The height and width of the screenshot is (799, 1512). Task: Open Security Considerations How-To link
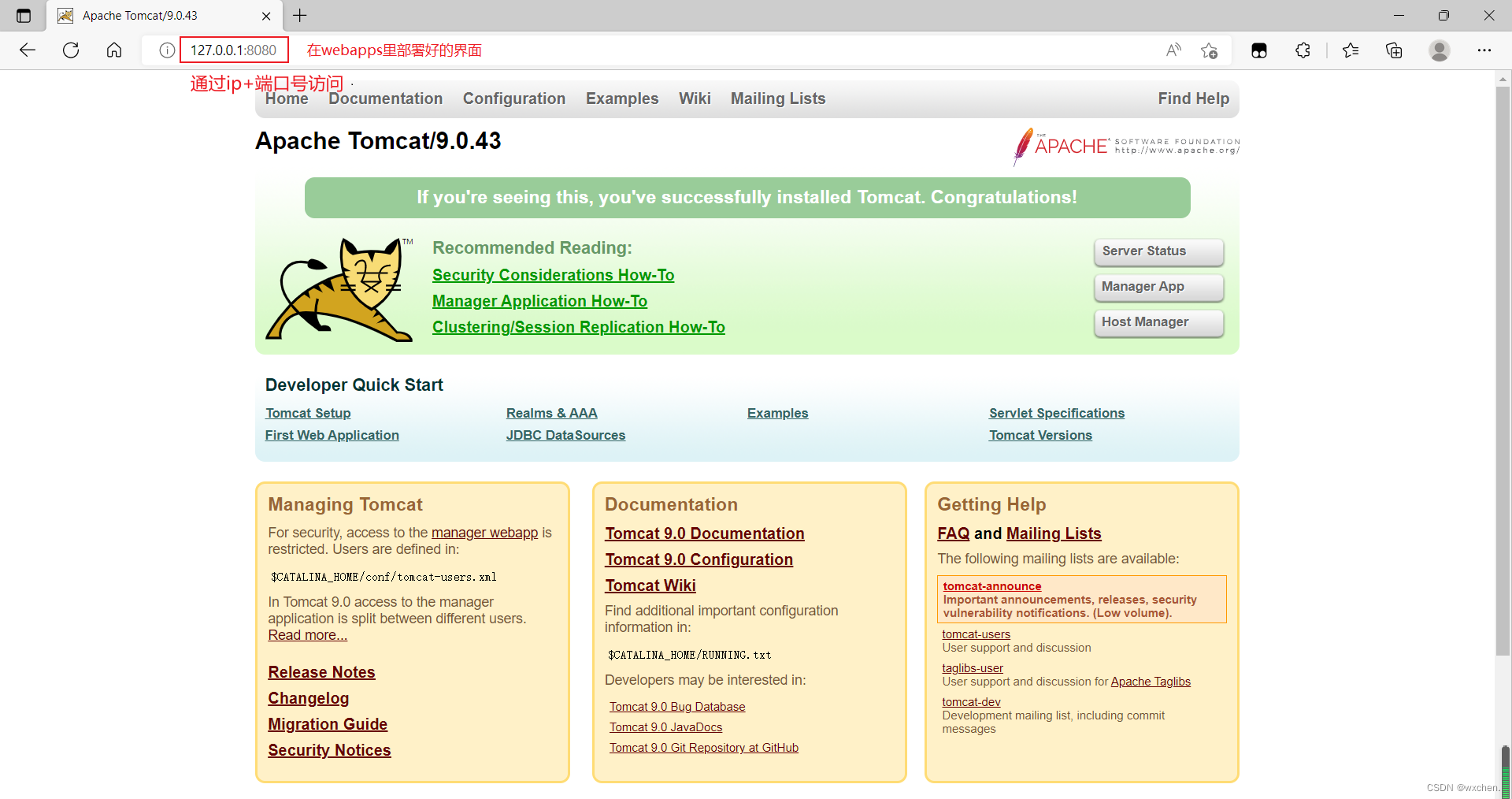click(553, 275)
